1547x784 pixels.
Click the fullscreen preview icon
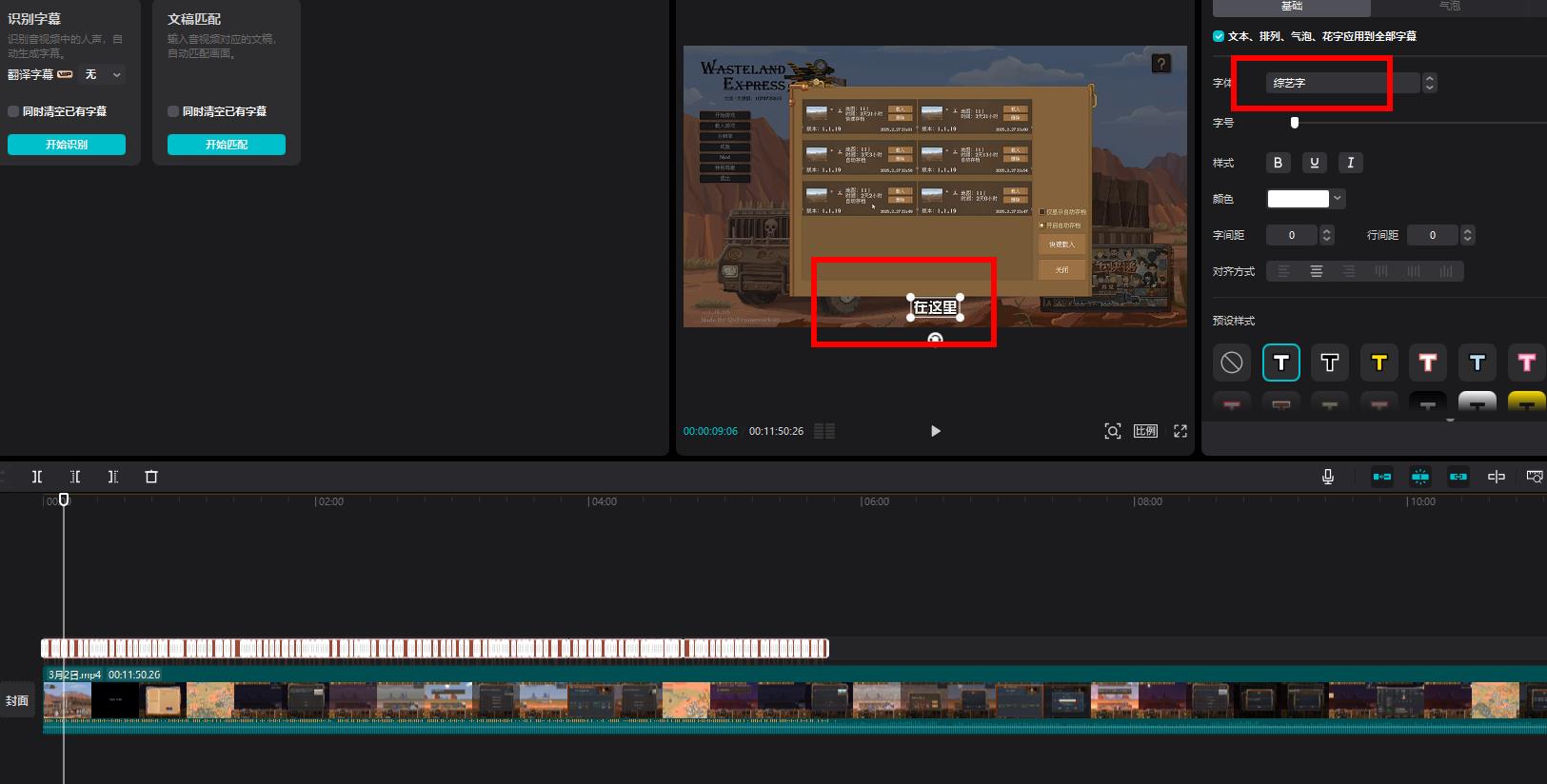[x=1180, y=431]
